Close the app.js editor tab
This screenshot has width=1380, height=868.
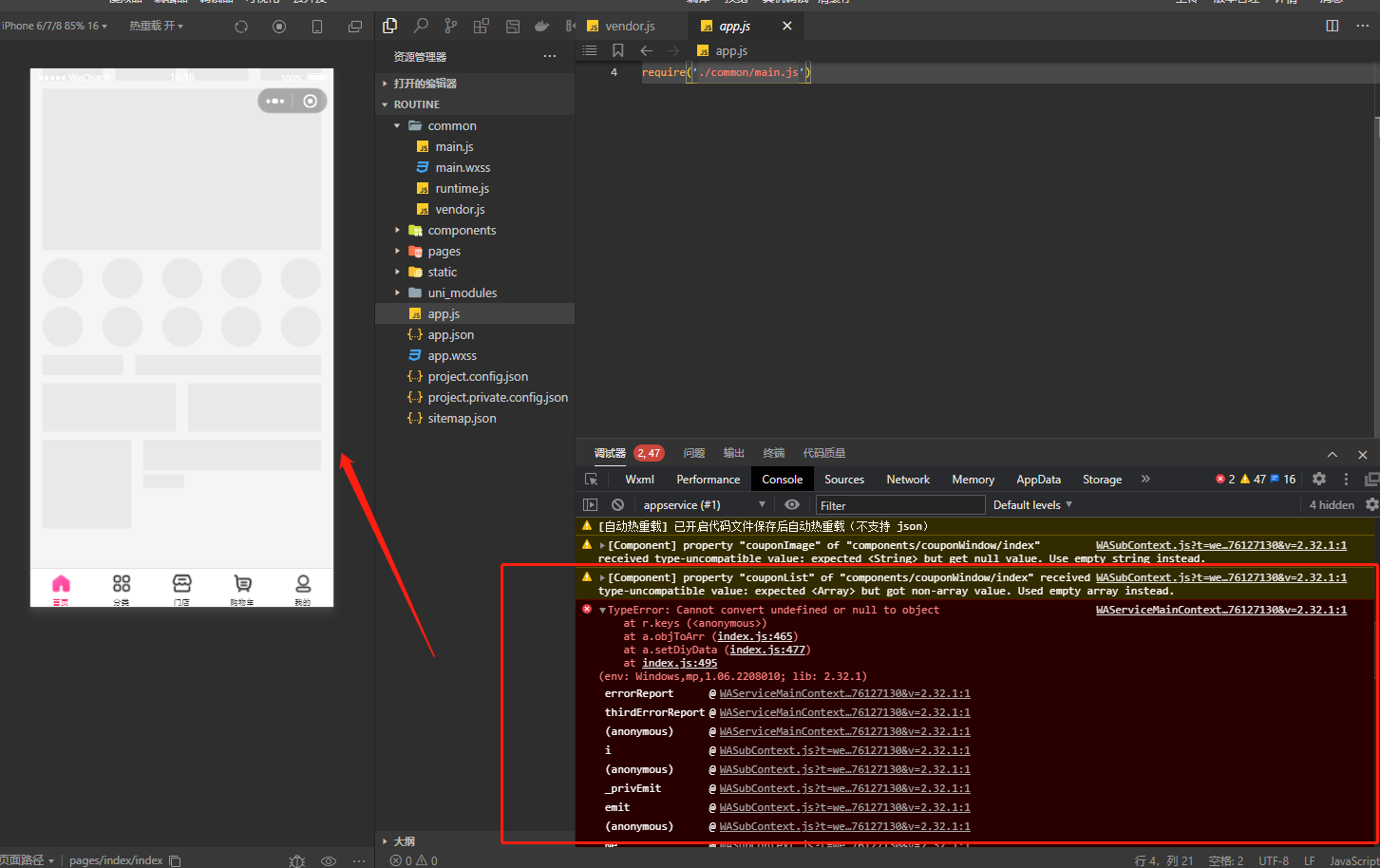tap(787, 26)
